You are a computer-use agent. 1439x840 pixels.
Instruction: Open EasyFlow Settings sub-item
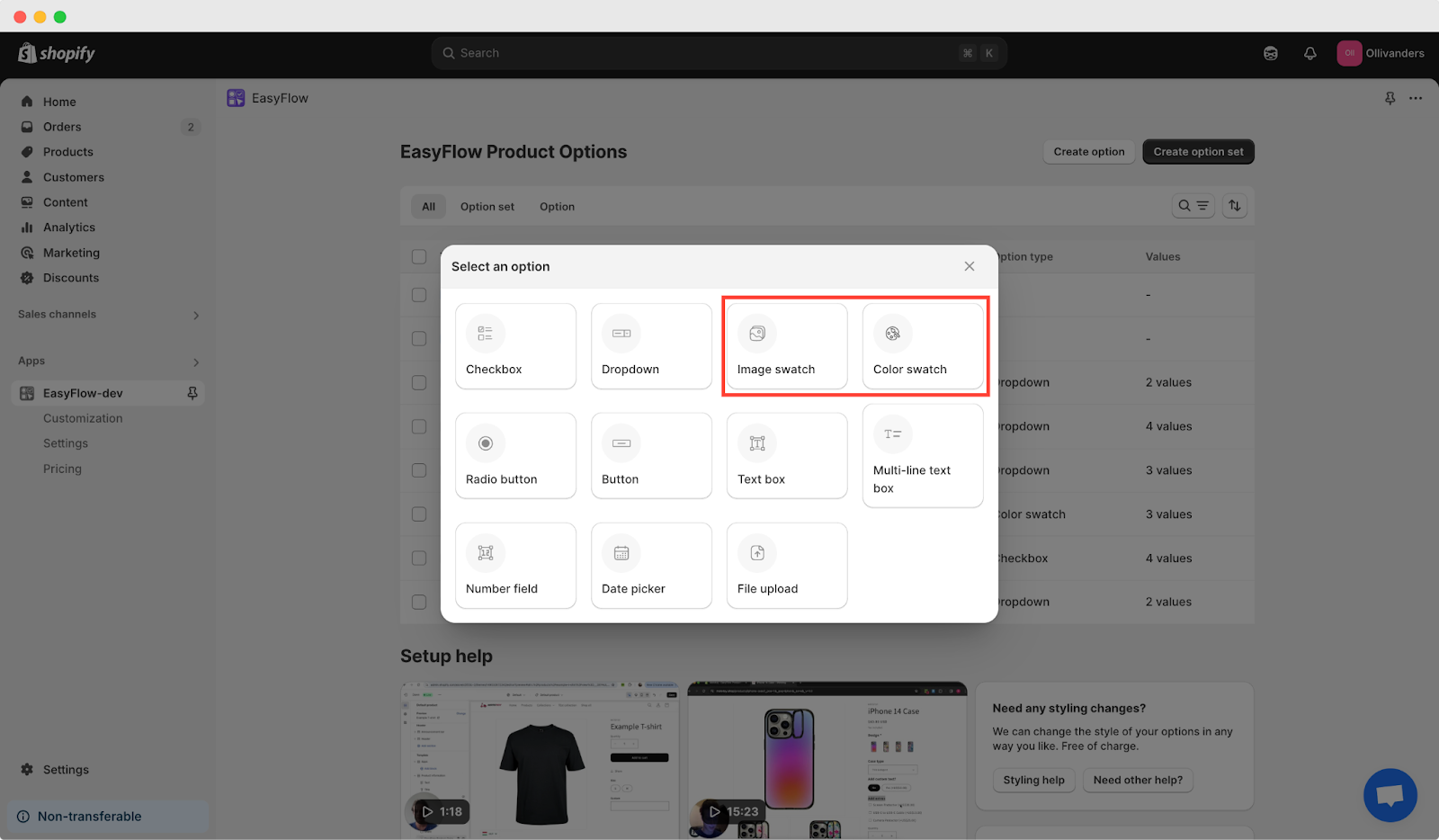66,443
